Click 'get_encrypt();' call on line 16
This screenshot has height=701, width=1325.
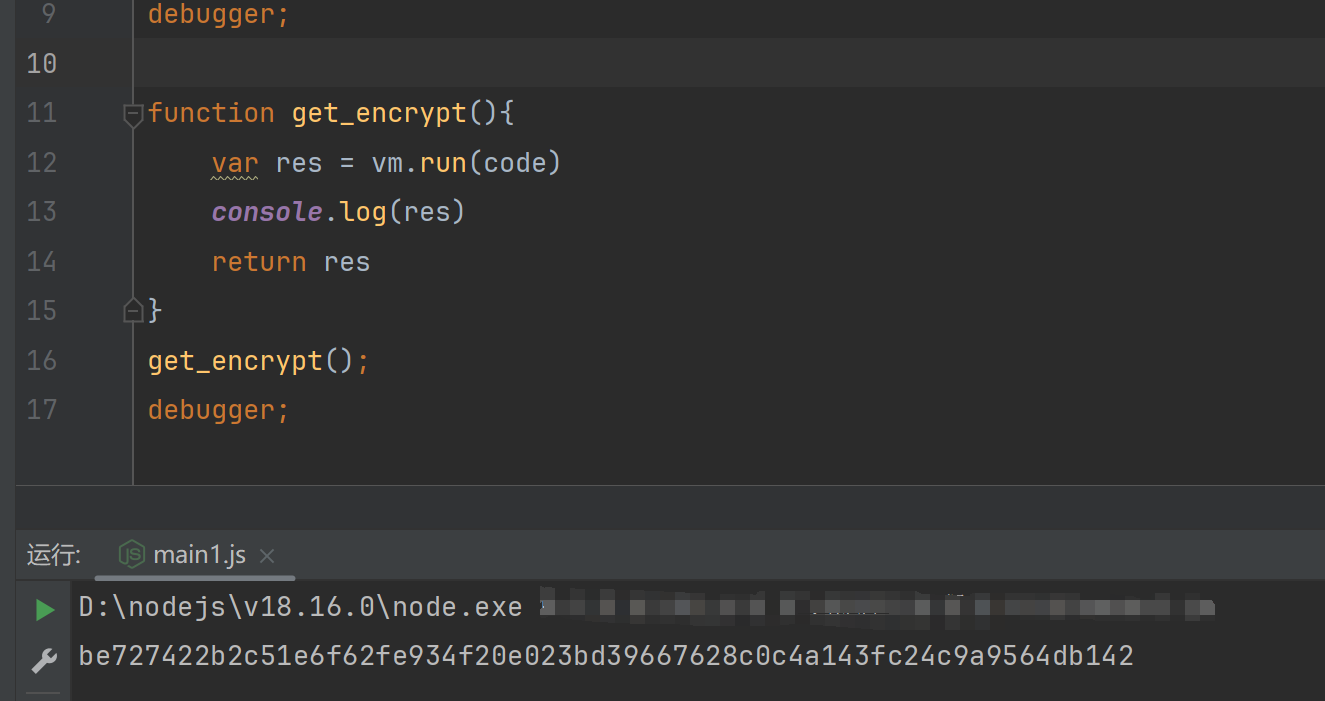click(259, 361)
